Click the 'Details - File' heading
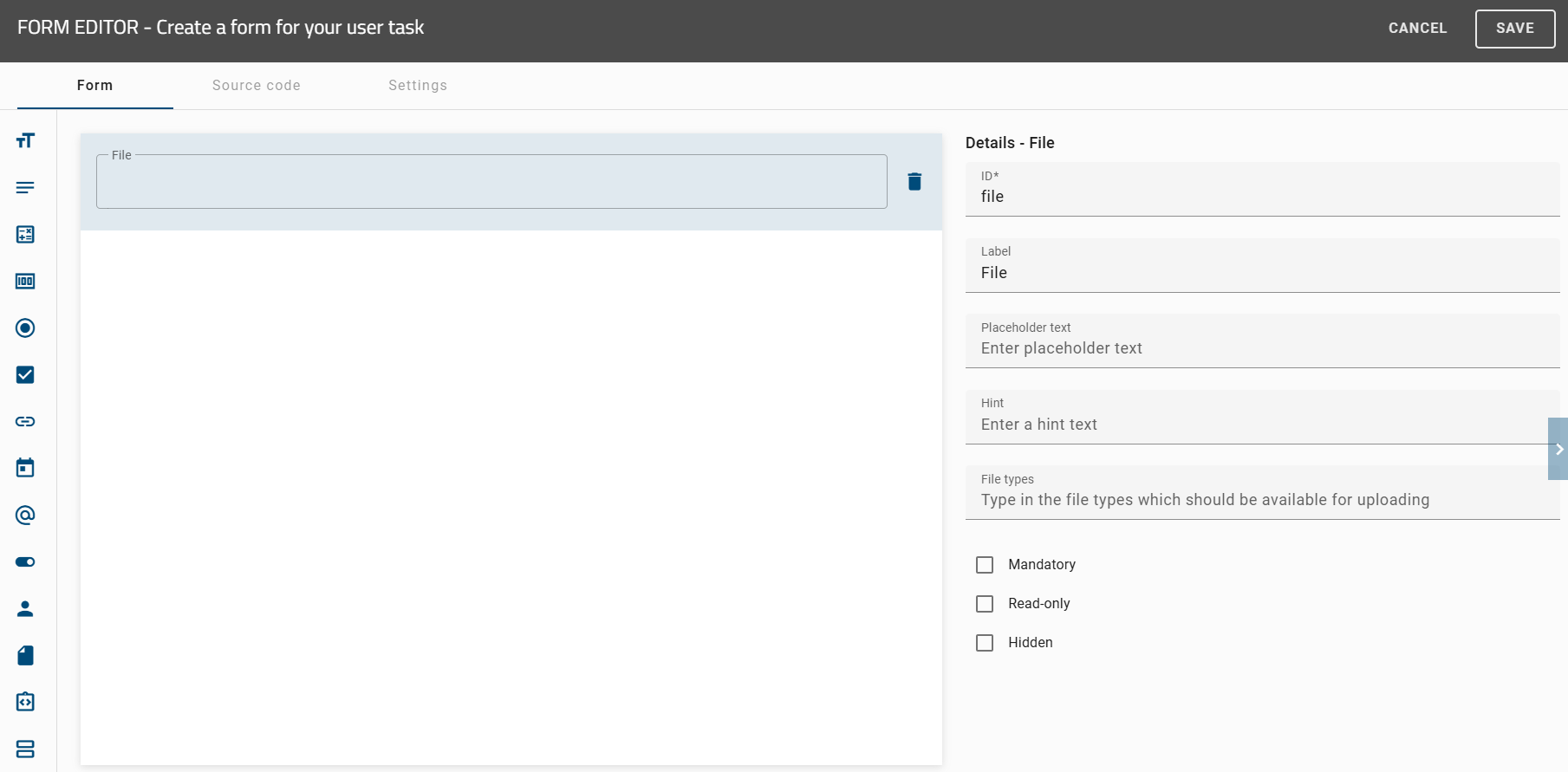Image resolution: width=1568 pixels, height=772 pixels. pyautogui.click(x=1010, y=143)
